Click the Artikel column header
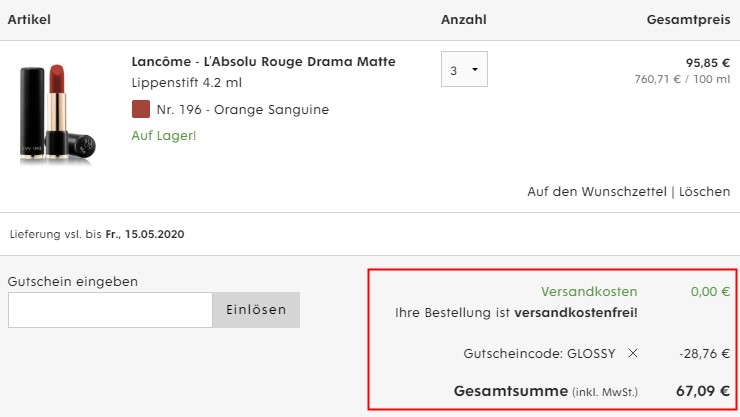This screenshot has height=417, width=740. pos(29,20)
